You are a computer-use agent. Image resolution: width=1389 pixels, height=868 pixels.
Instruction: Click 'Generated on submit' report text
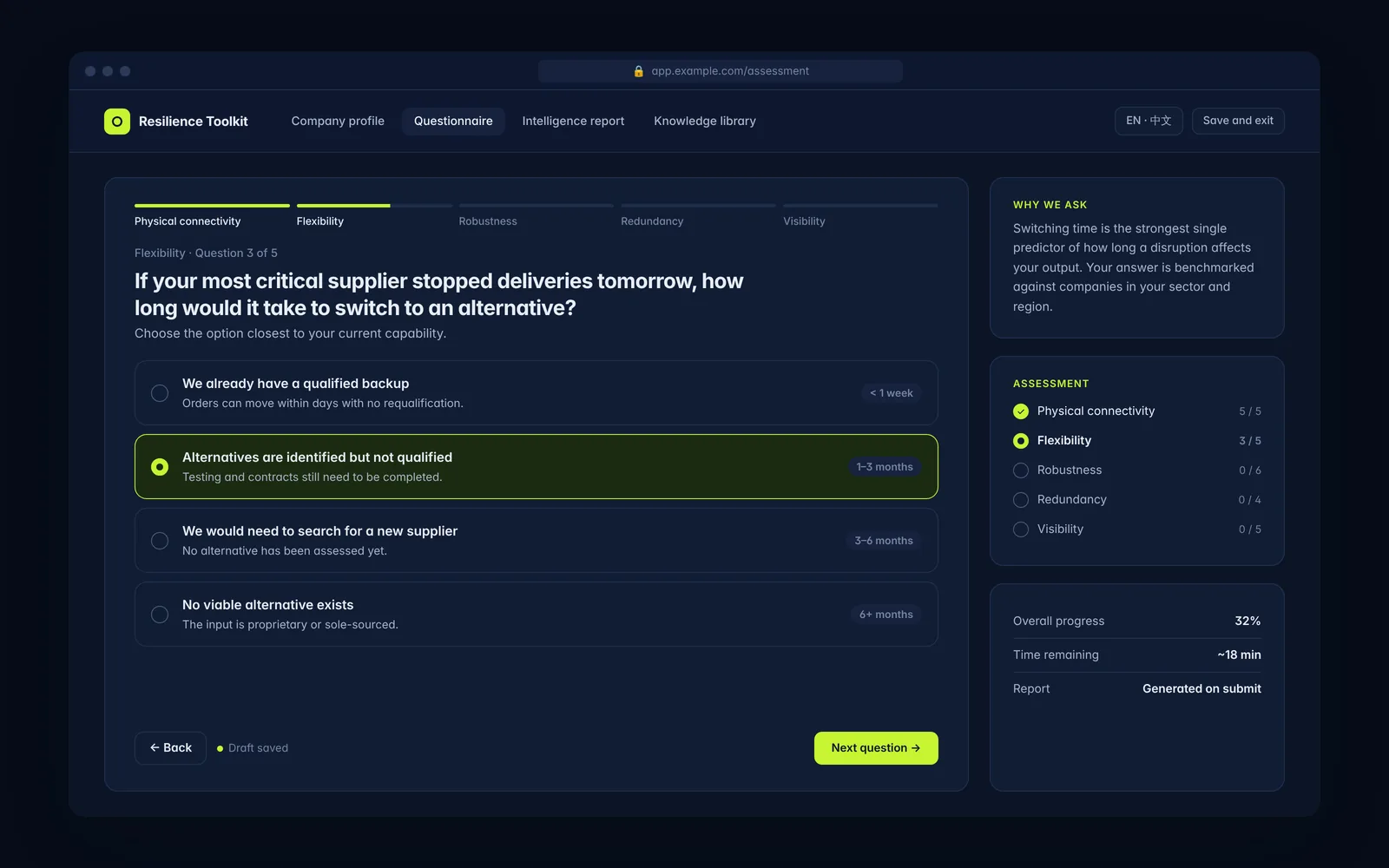tap(1201, 689)
